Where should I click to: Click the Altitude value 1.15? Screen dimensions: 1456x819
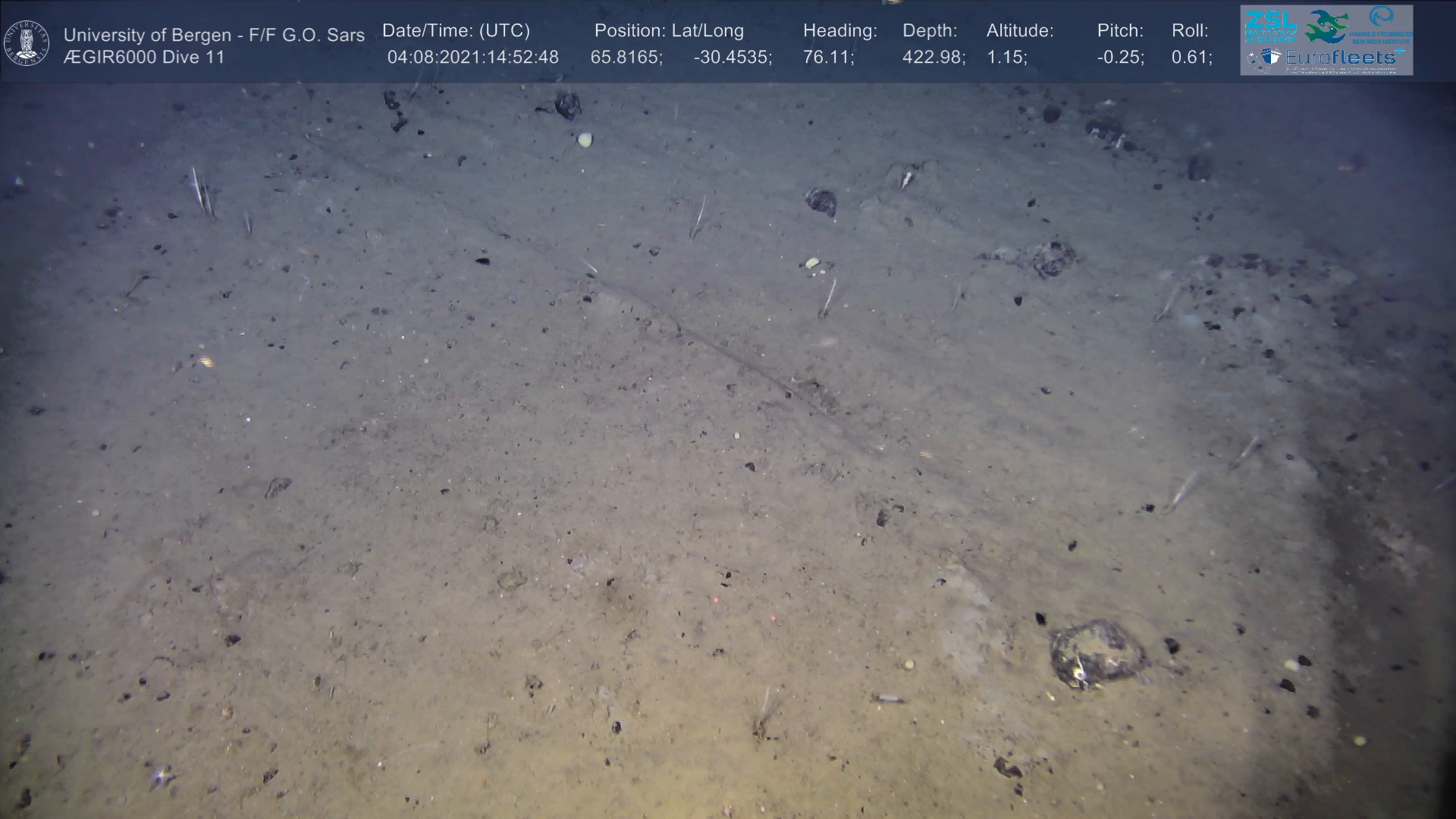[x=1006, y=58]
